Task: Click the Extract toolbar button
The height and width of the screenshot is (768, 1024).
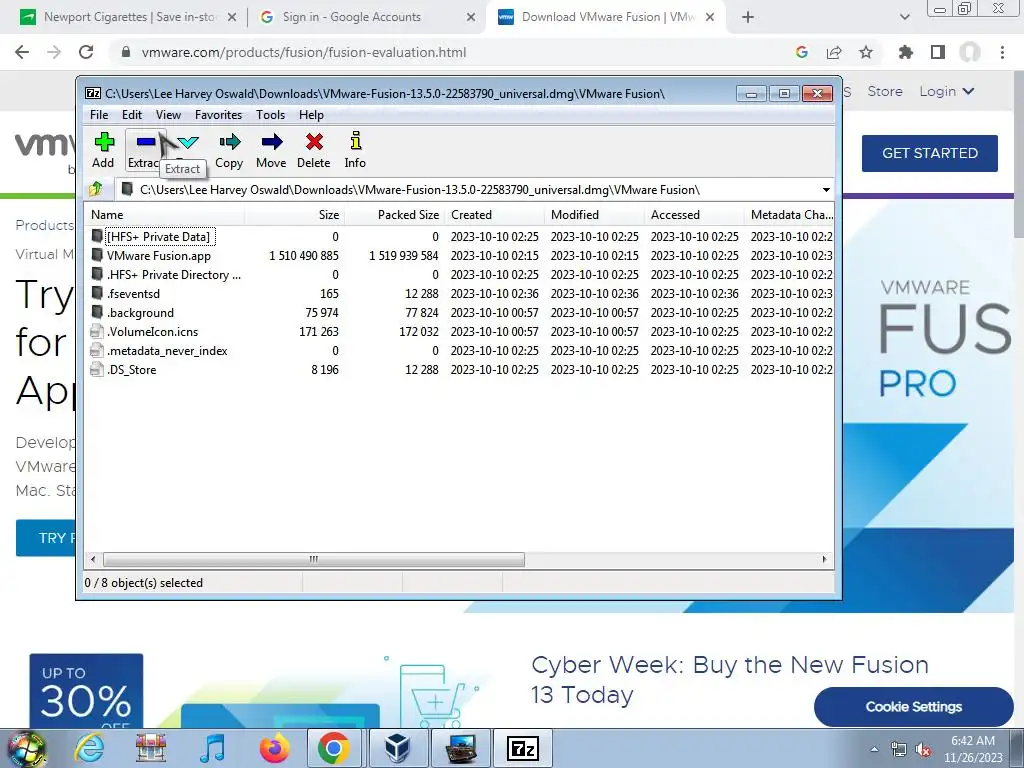Action: [x=144, y=150]
